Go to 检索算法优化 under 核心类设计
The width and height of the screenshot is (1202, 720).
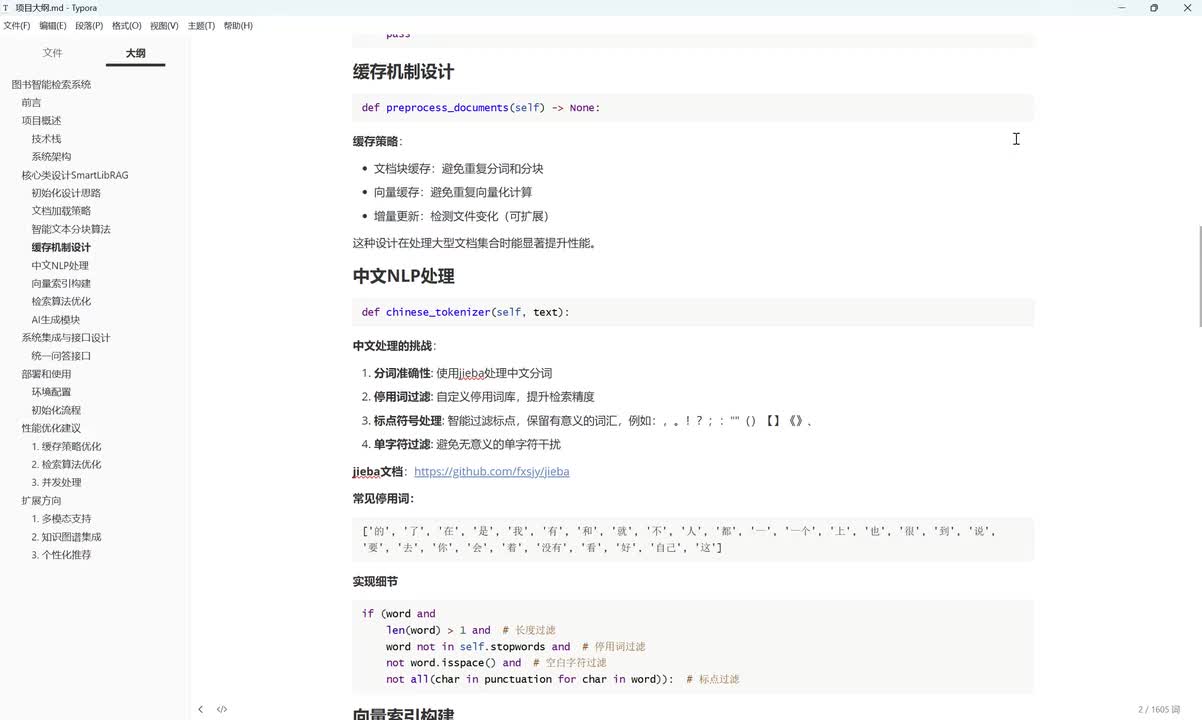tap(61, 301)
